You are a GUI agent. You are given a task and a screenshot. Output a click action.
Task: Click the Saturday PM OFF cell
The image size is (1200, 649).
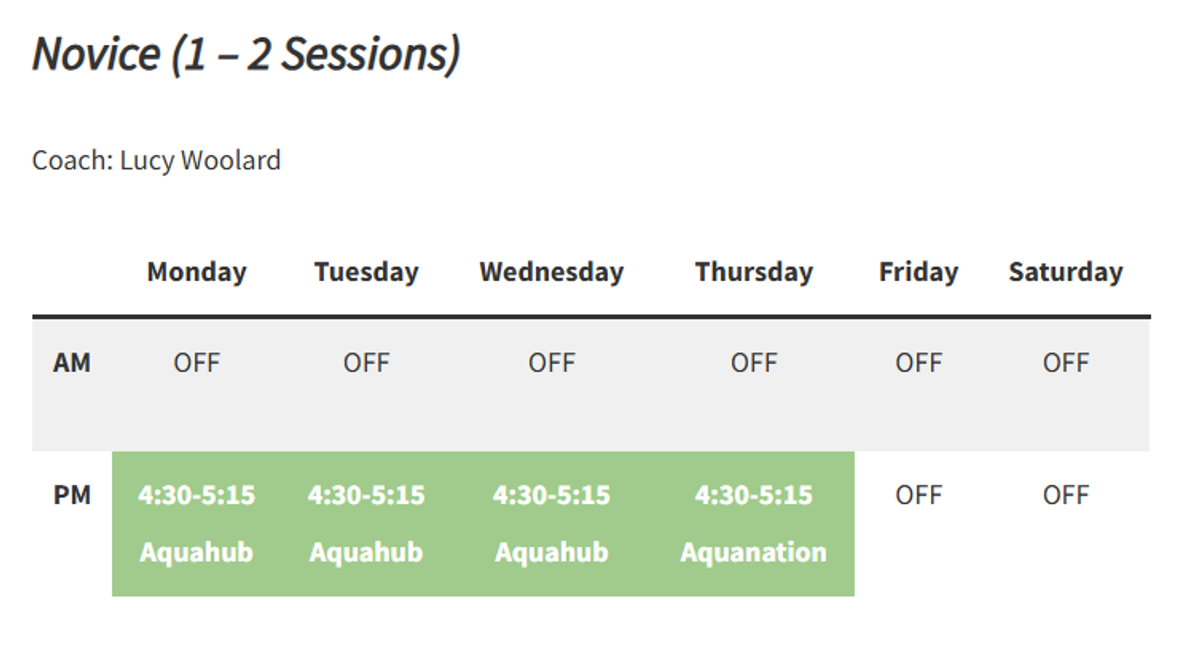coord(1065,495)
